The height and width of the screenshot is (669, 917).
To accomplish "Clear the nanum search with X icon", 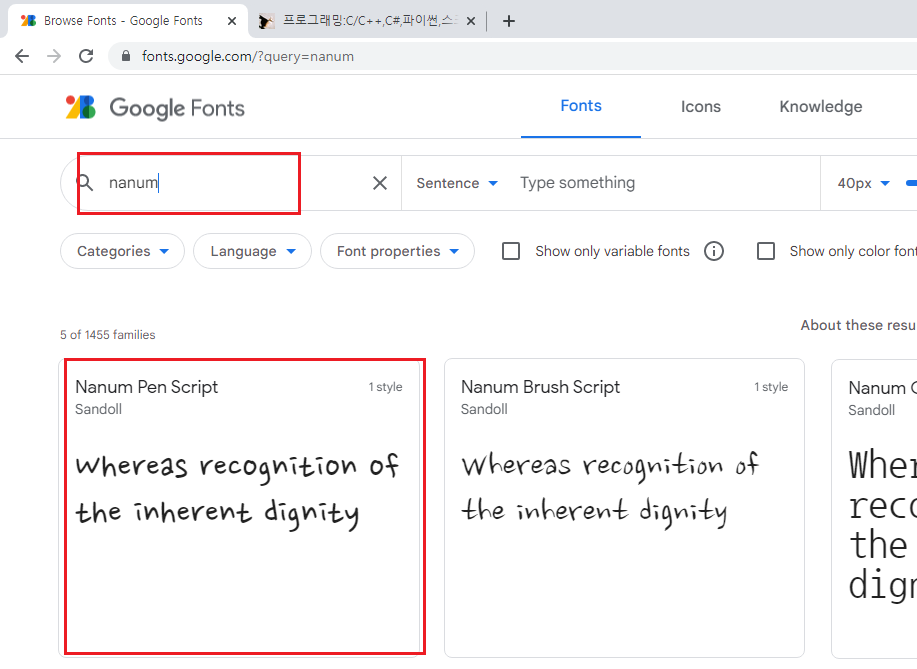I will point(380,183).
